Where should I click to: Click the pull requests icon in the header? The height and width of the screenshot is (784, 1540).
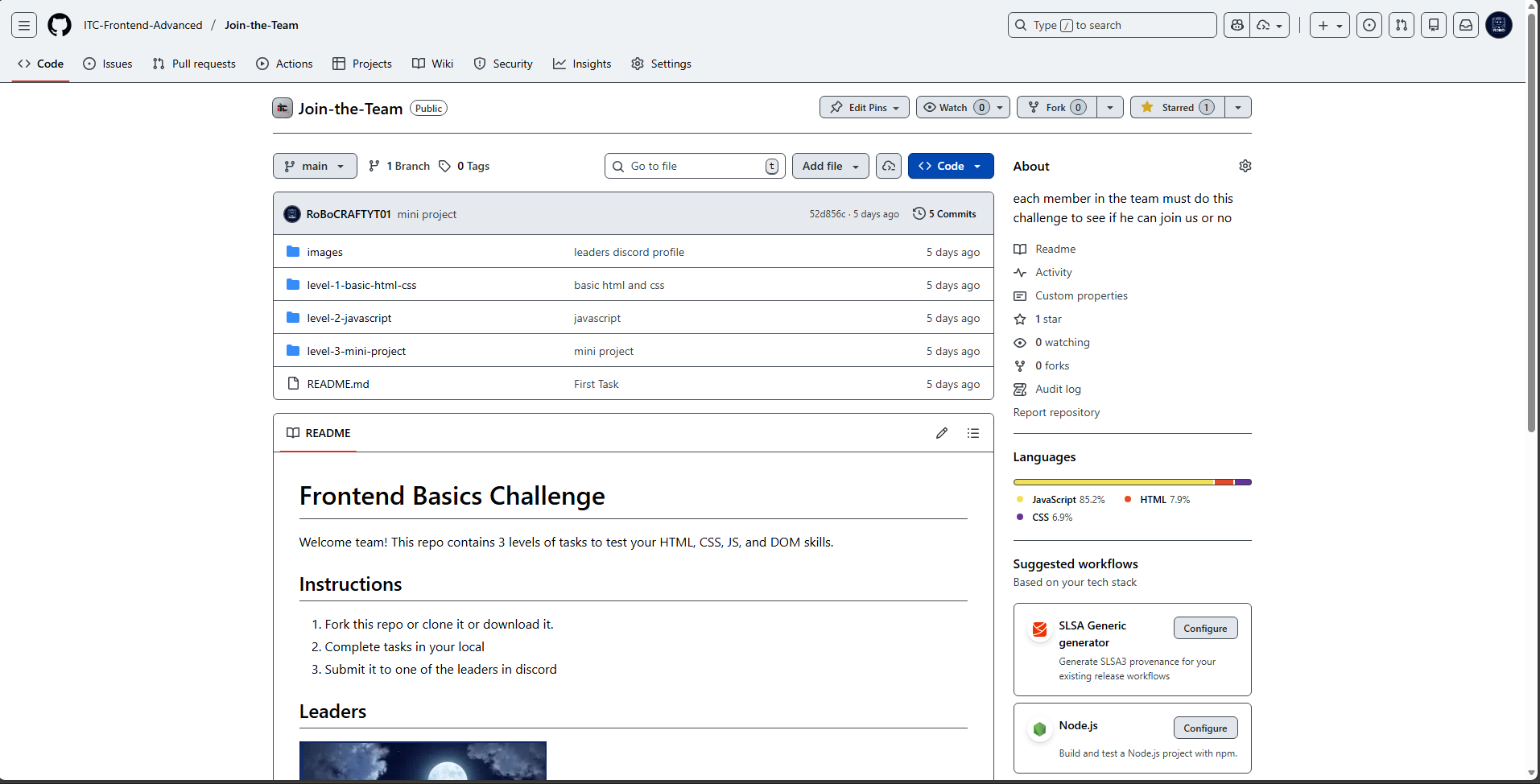pyautogui.click(x=1401, y=25)
